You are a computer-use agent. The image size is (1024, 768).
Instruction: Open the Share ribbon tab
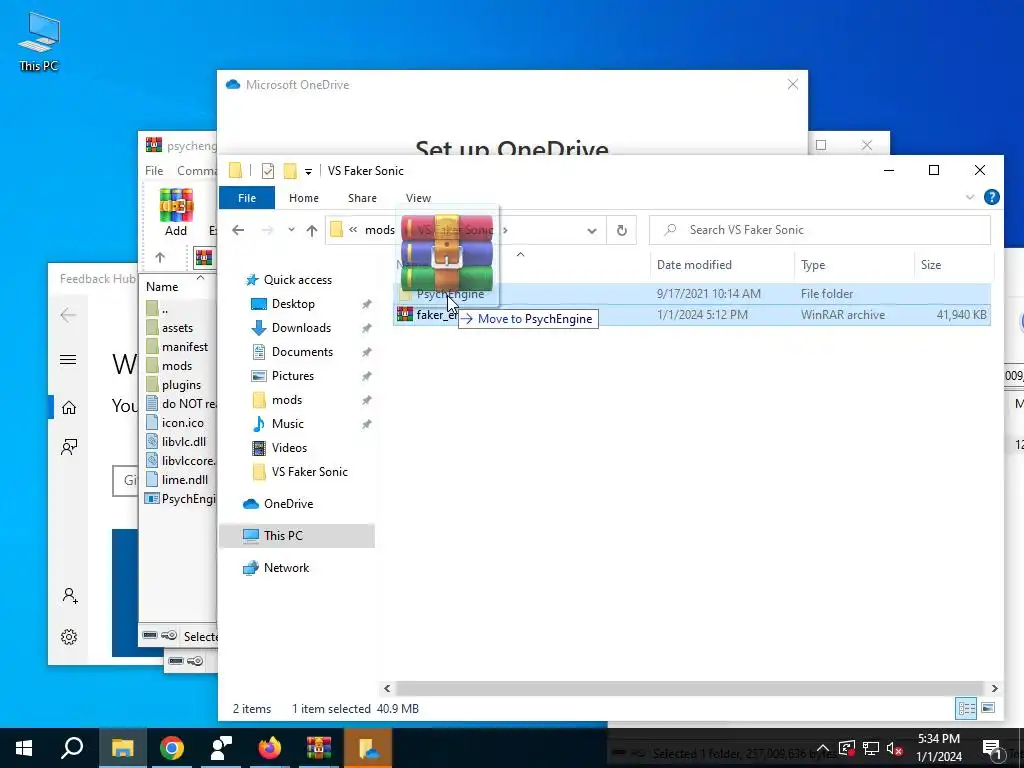coord(362,198)
